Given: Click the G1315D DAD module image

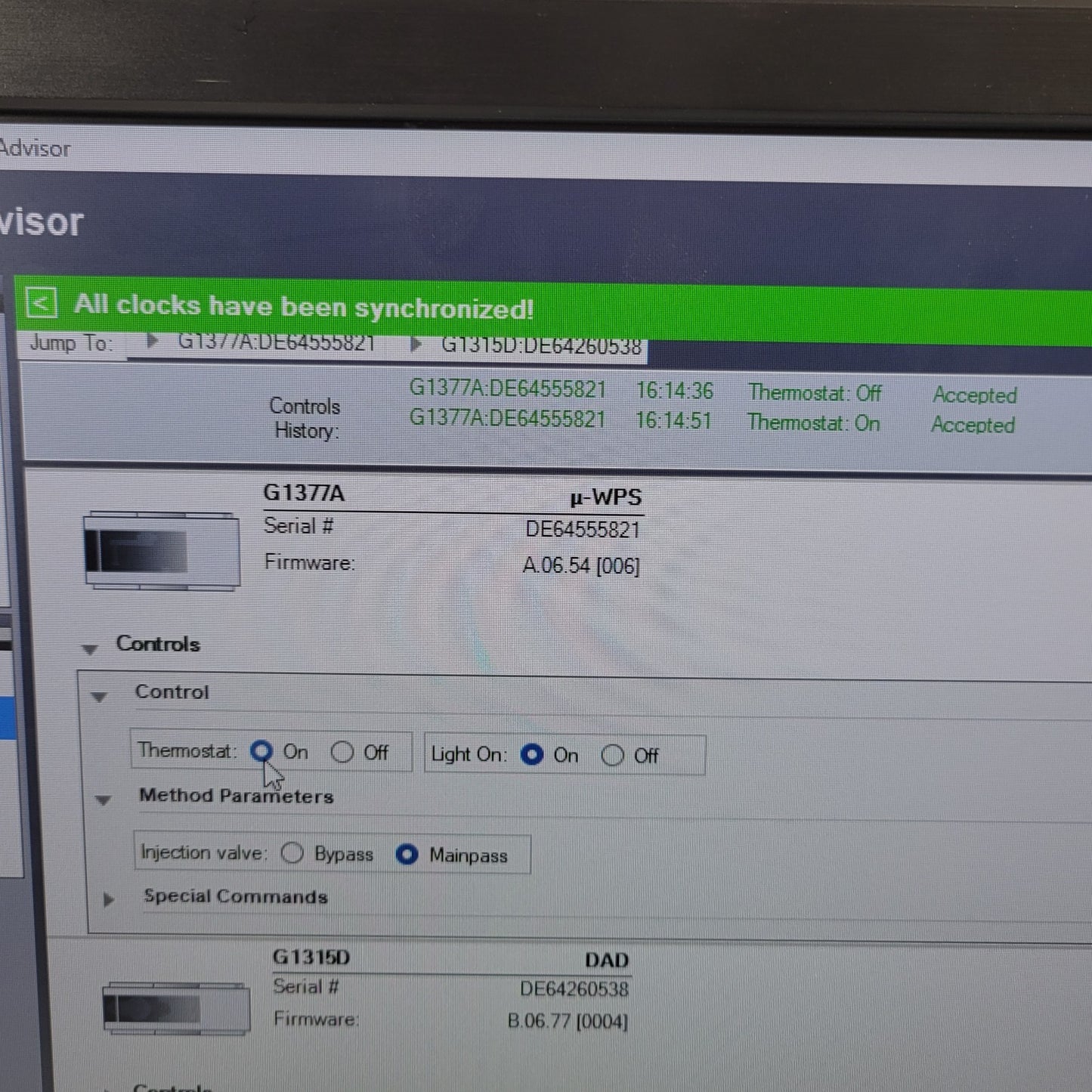Looking at the screenshot, I should (176, 1008).
